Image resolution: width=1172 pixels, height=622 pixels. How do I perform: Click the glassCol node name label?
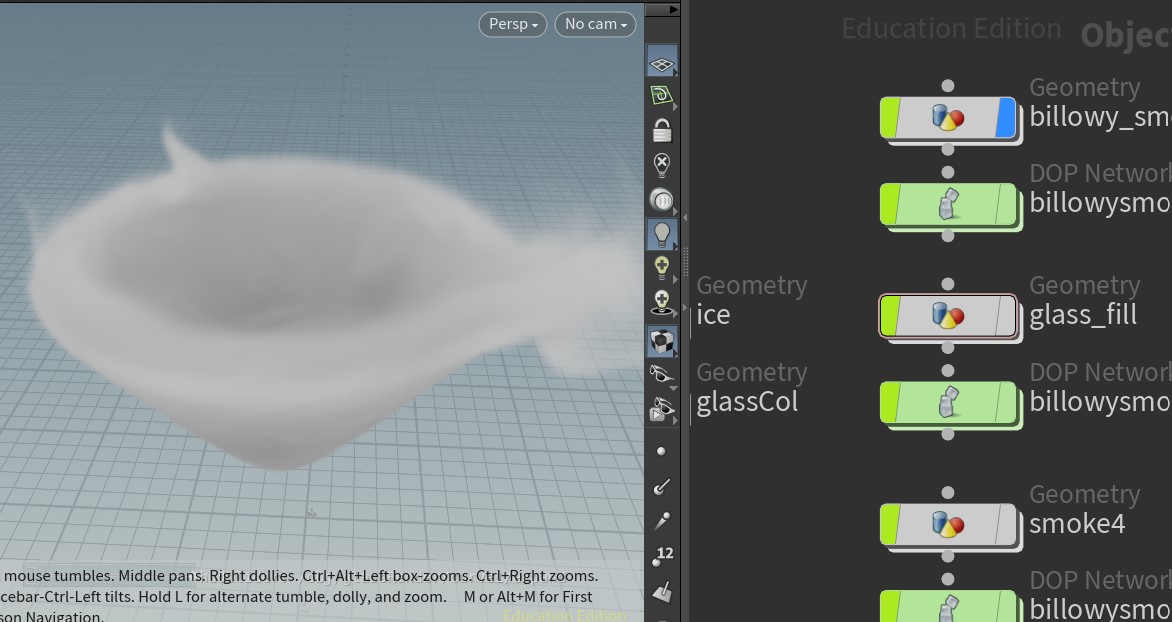coord(747,402)
